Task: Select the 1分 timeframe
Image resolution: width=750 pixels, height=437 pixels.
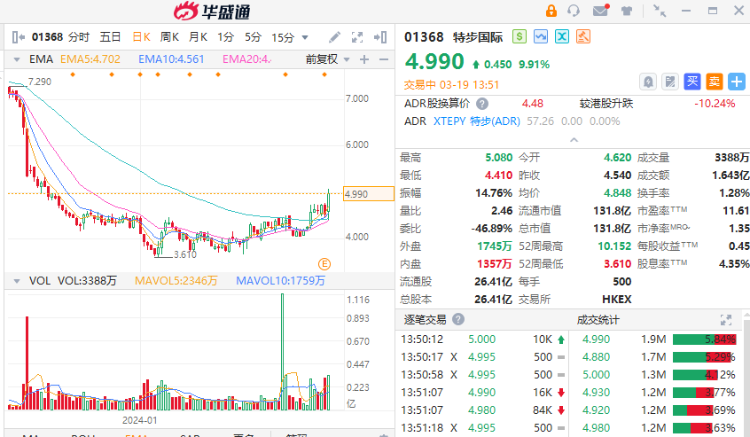Action: pyautogui.click(x=225, y=37)
